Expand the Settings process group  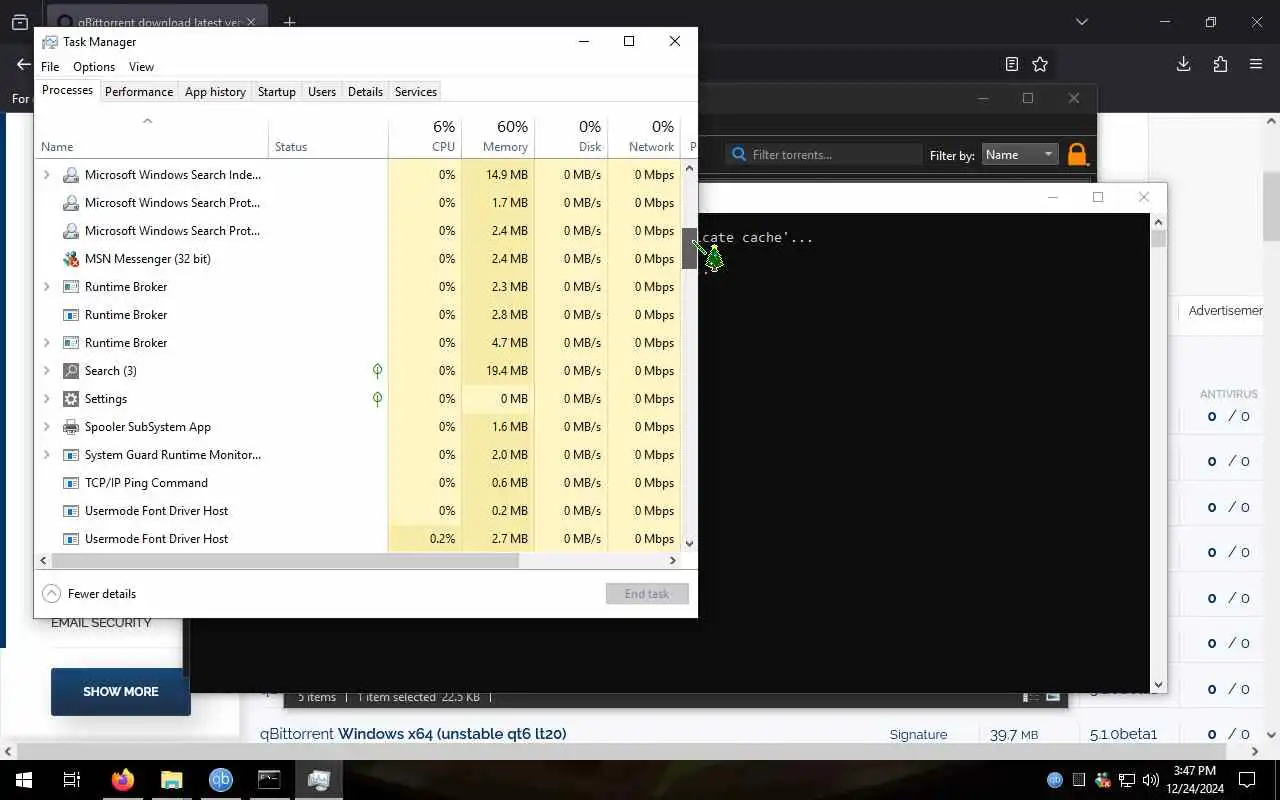click(x=46, y=399)
